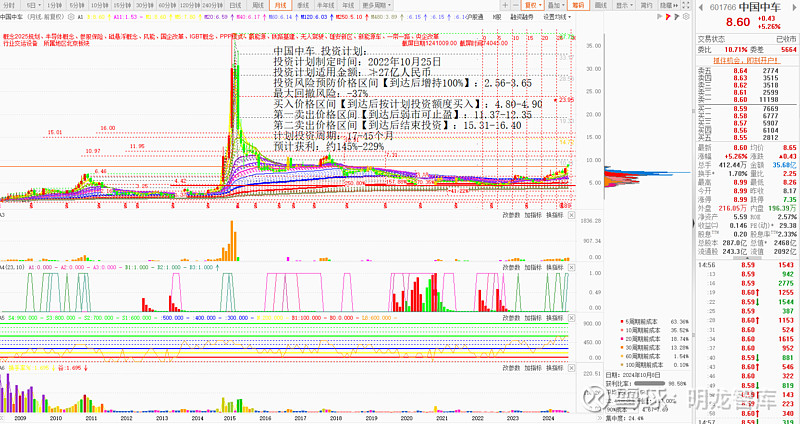
Task: Open the 复权 dropdown
Action: [x=533, y=5]
